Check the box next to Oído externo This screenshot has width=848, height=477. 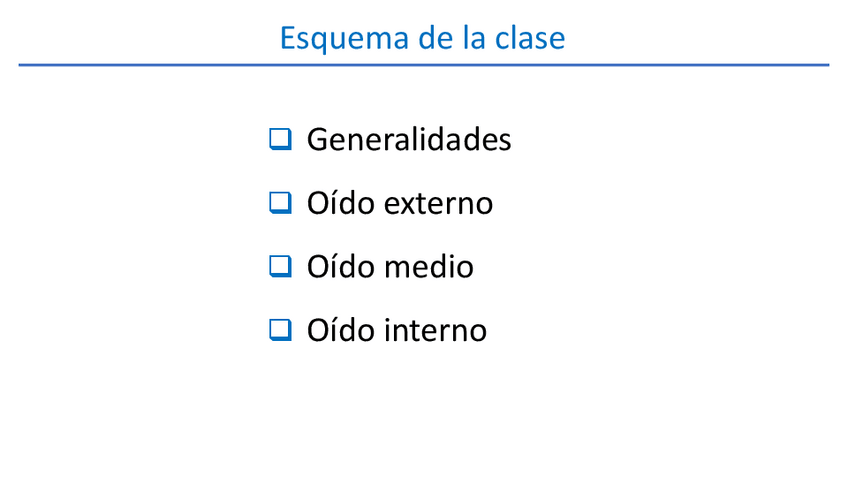[x=280, y=203]
